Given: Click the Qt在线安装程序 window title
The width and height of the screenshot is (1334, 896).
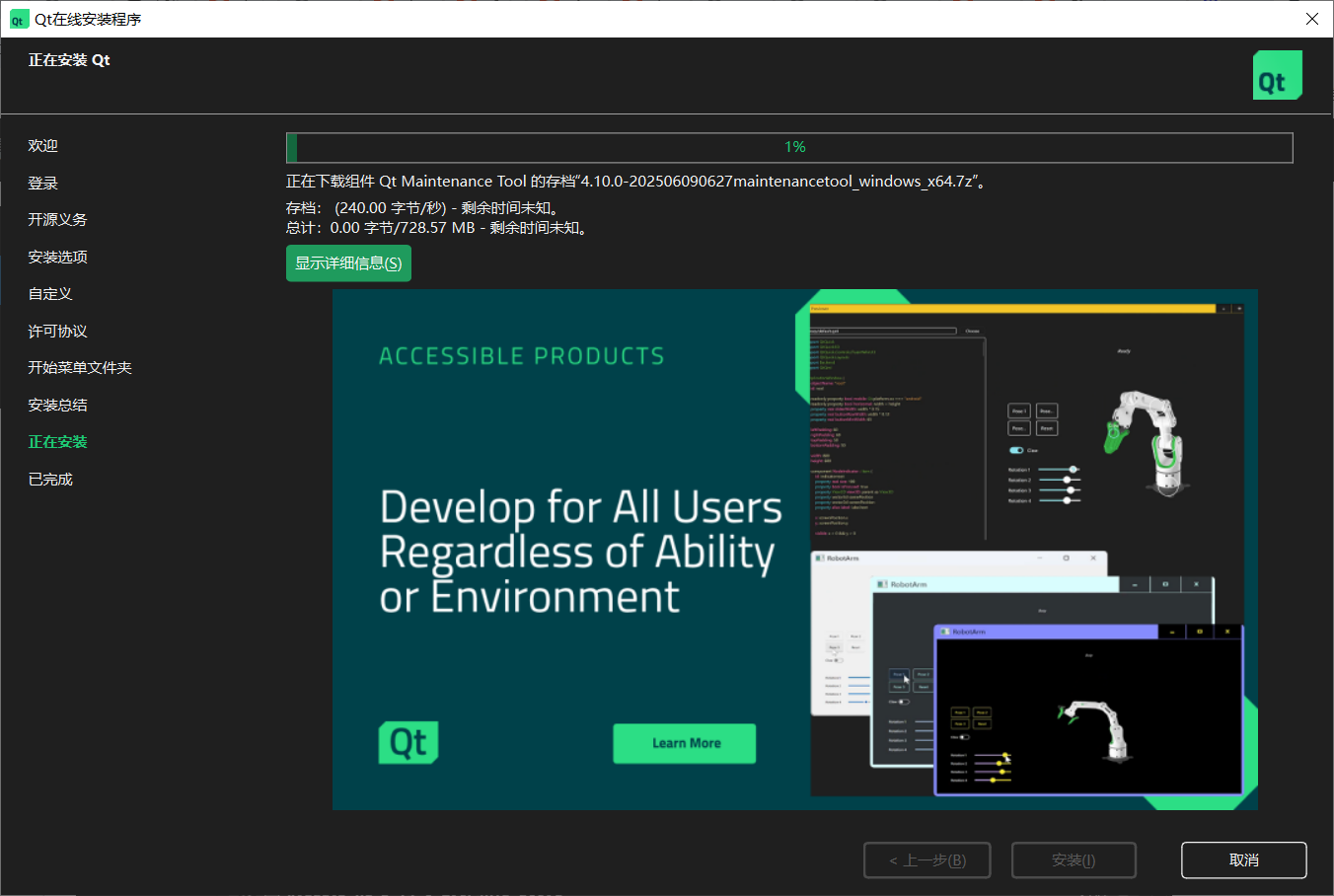Looking at the screenshot, I should click(x=88, y=20).
